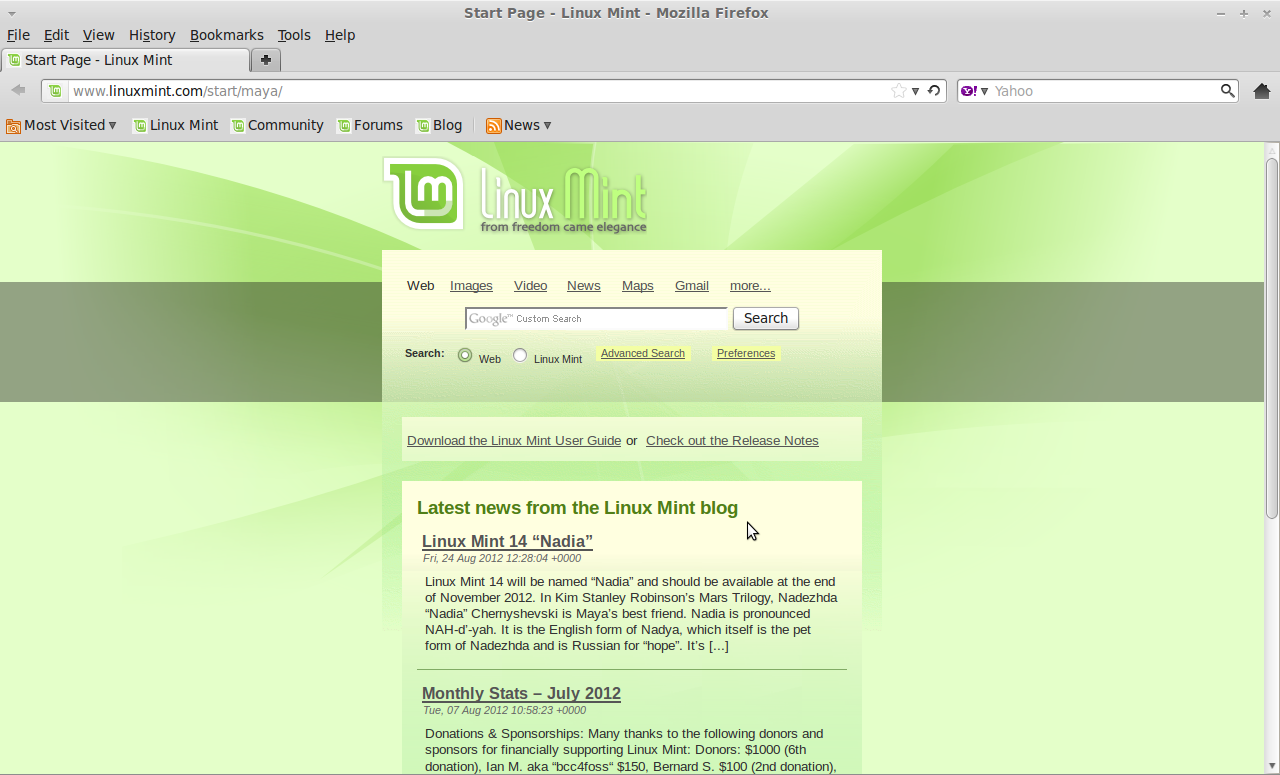
Task: Click the back arrow navigation button
Action: 18,90
